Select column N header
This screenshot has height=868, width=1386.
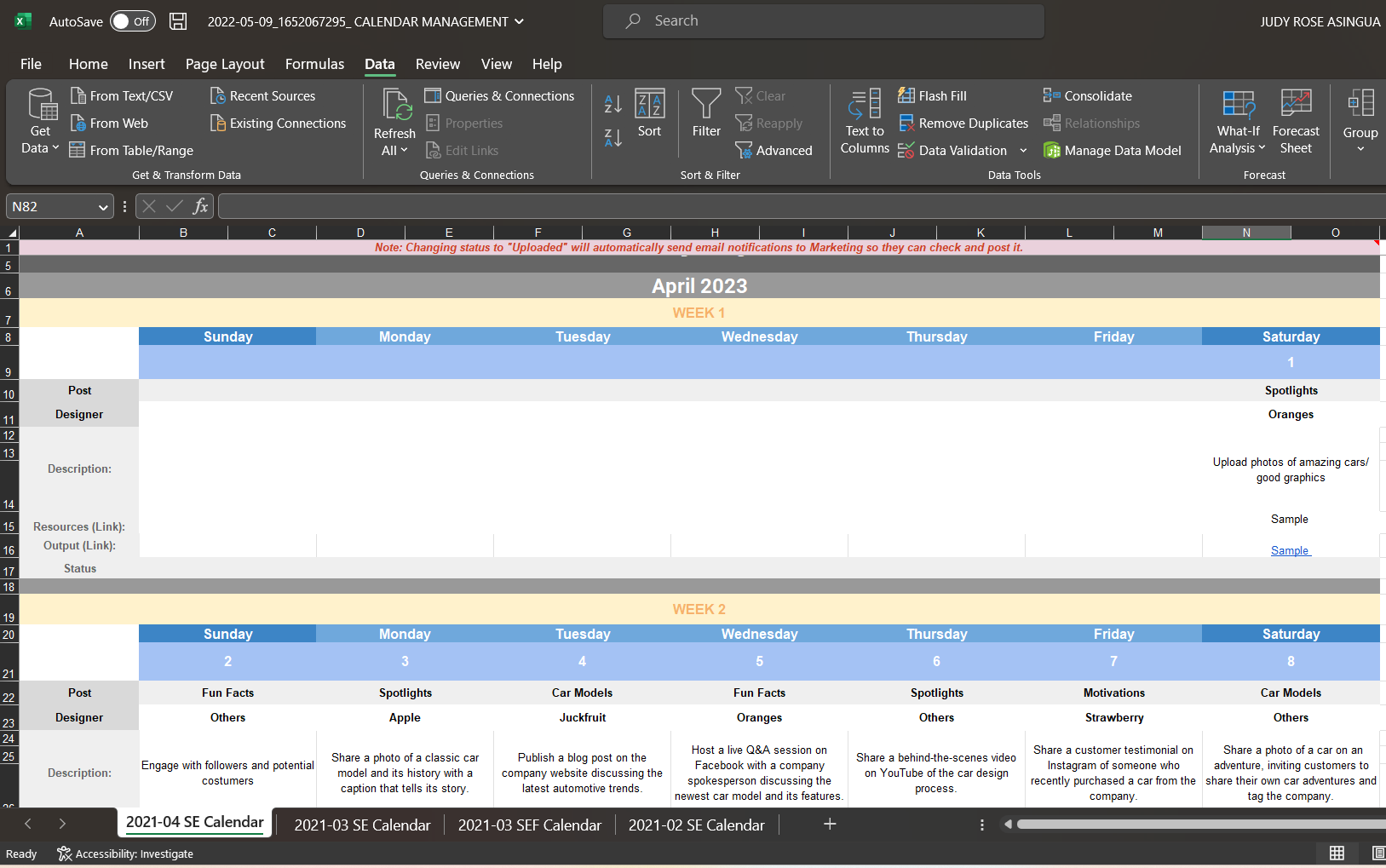click(1246, 233)
